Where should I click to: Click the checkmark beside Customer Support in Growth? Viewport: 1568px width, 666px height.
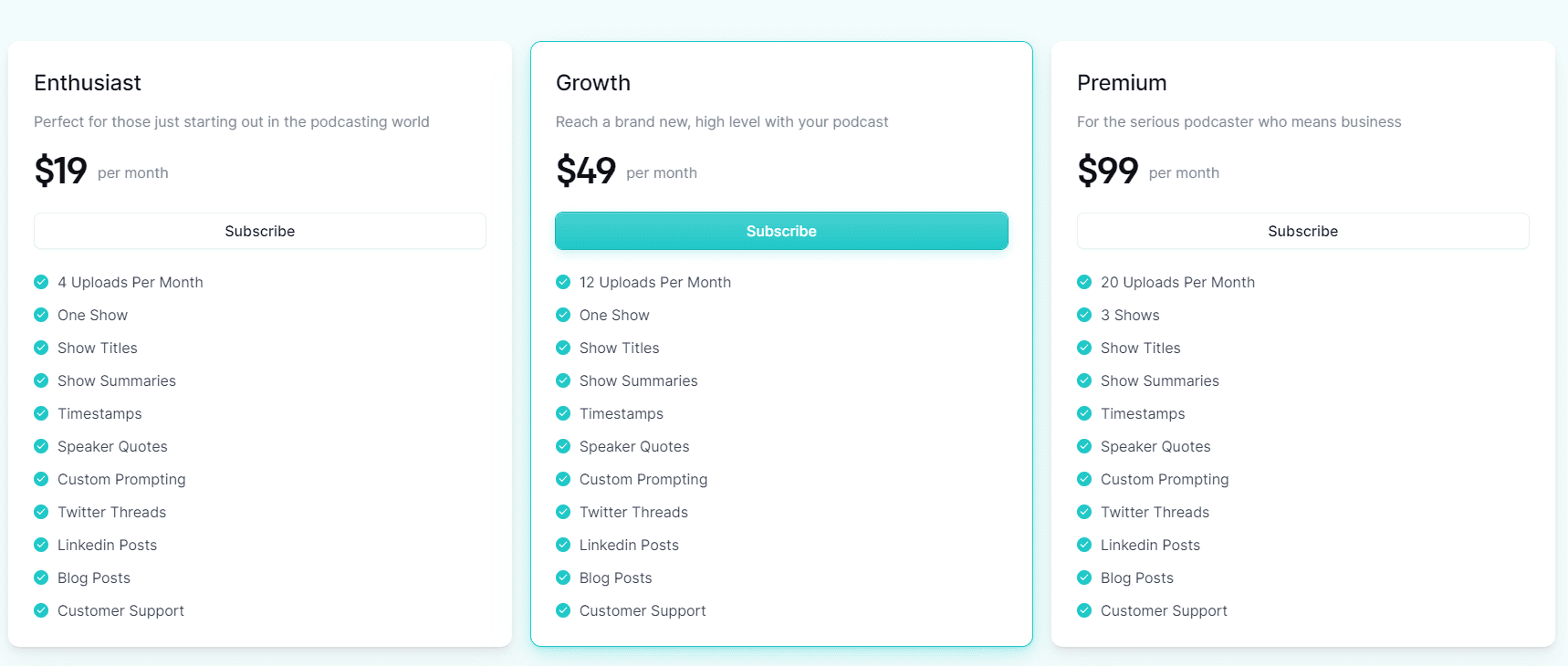(x=562, y=610)
